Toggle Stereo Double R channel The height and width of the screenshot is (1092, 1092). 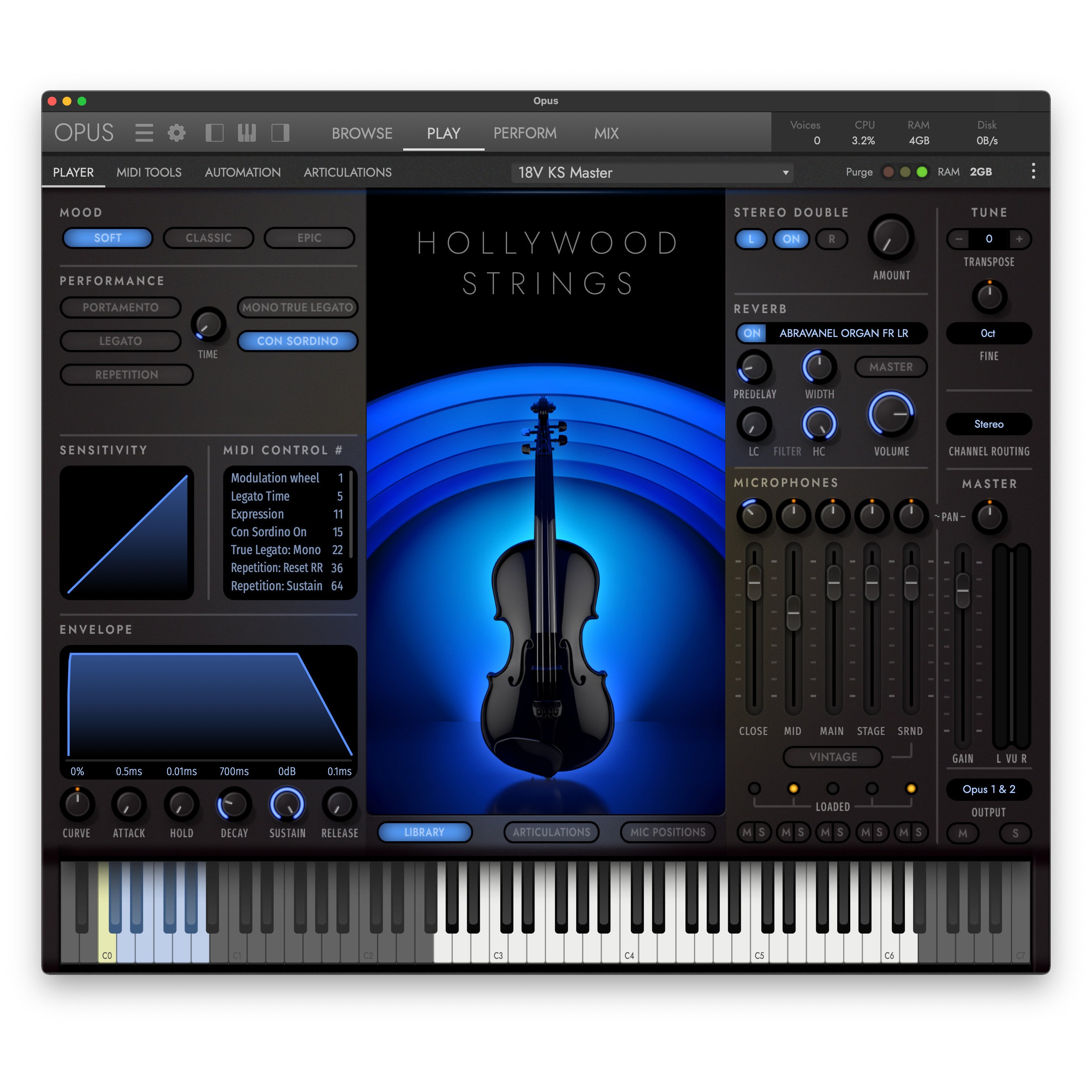[x=831, y=239]
